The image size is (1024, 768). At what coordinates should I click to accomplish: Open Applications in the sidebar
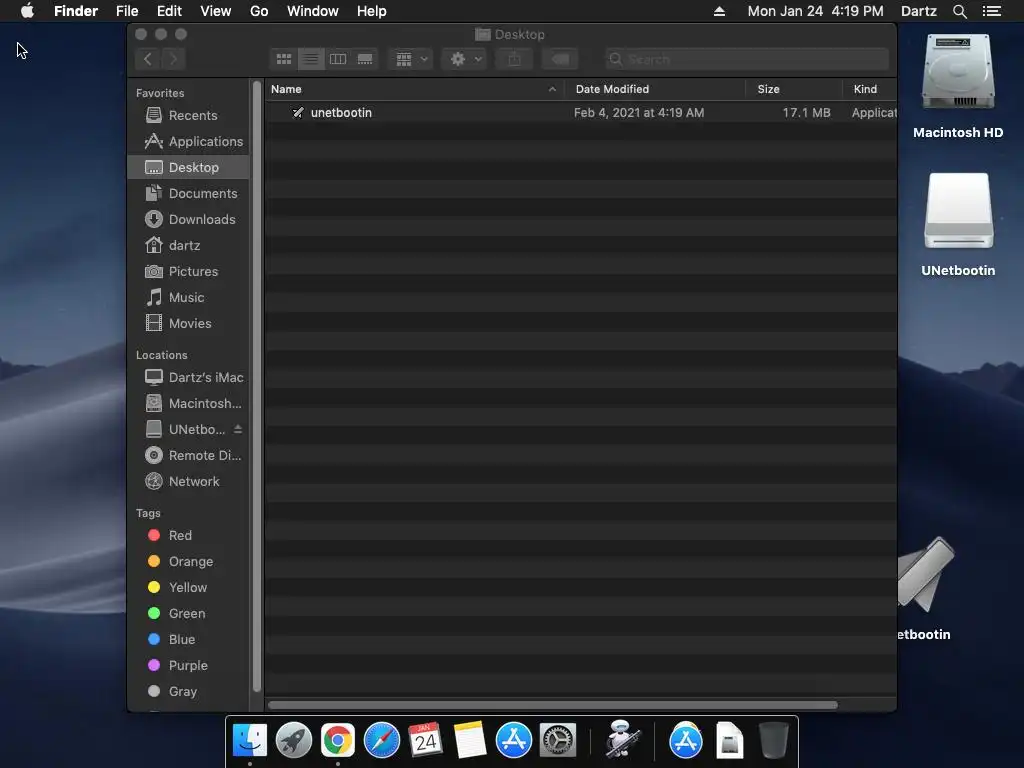188,142
